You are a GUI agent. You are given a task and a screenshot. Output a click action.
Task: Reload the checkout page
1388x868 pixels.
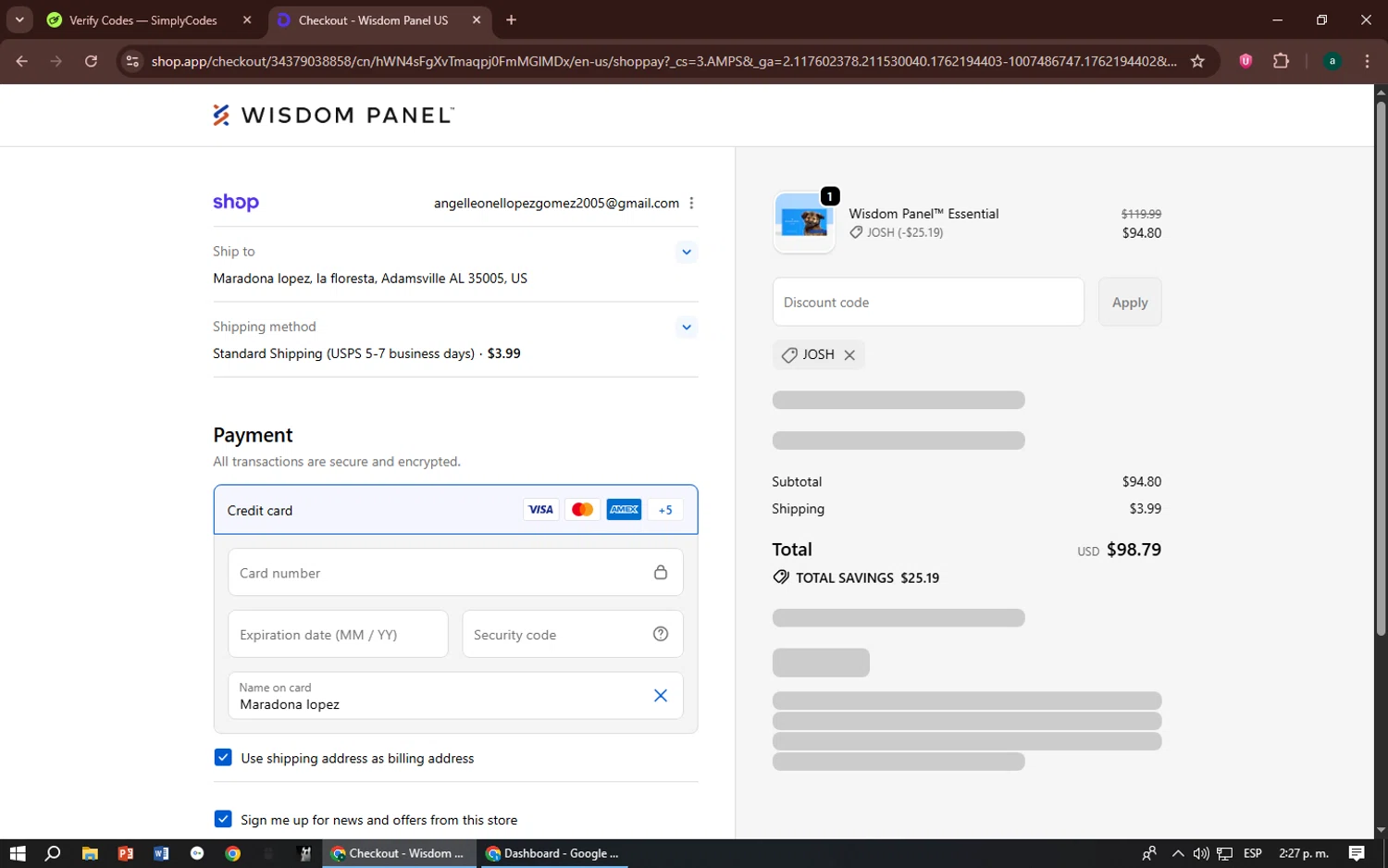[x=91, y=61]
